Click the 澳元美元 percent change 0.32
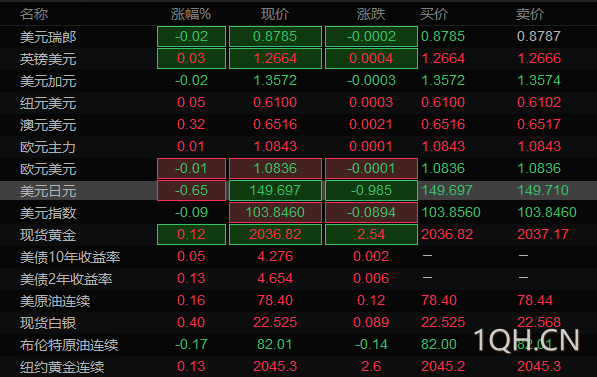The width and height of the screenshot is (597, 377). click(191, 124)
